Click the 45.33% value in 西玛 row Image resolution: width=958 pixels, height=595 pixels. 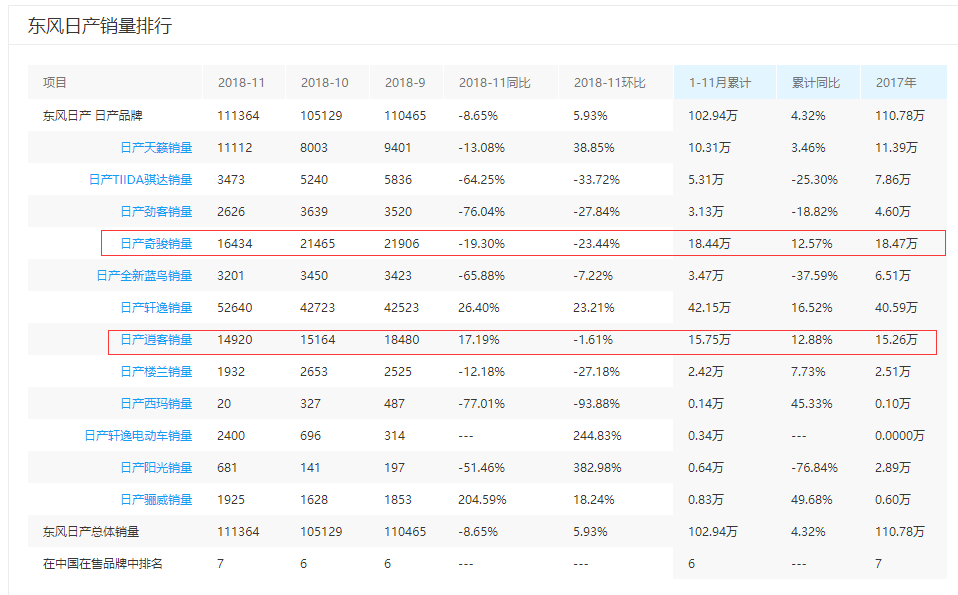click(x=811, y=404)
